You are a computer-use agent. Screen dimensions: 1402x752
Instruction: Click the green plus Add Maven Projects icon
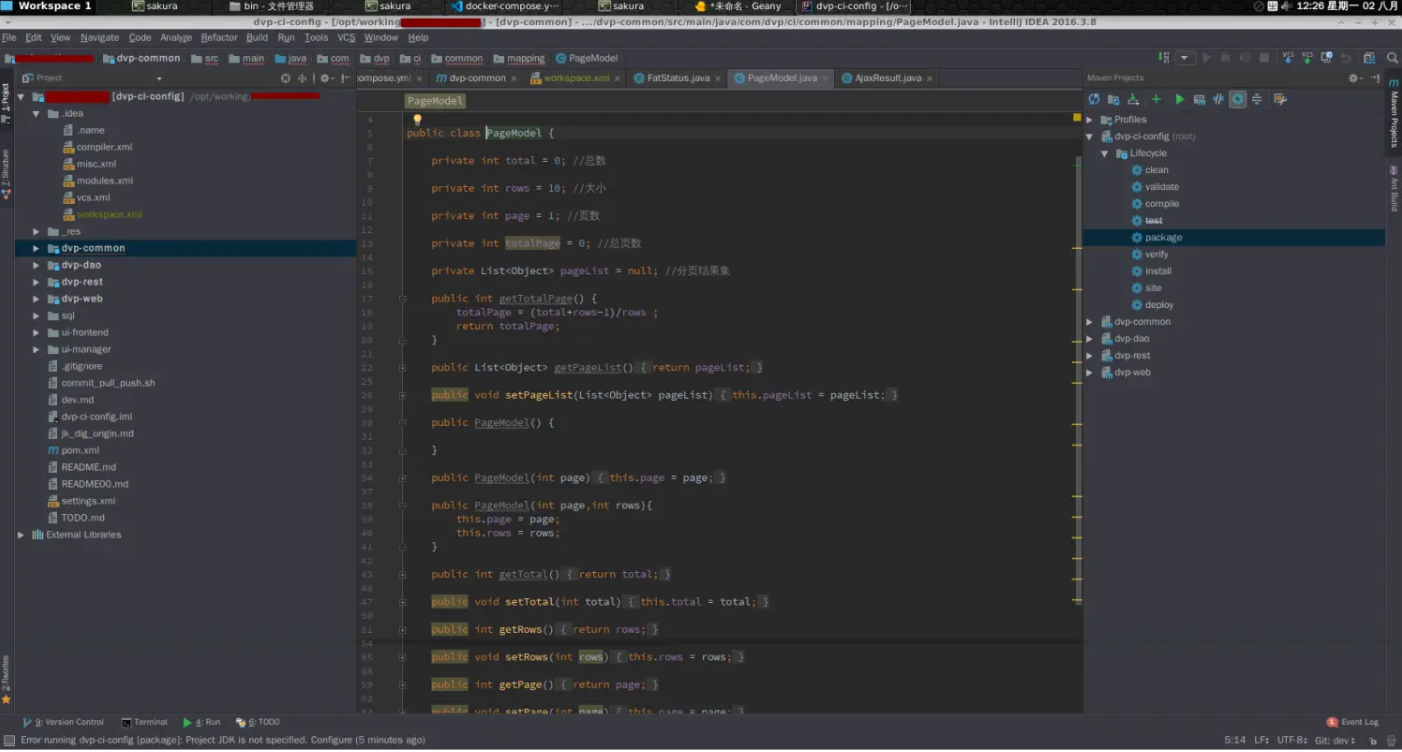(1156, 99)
